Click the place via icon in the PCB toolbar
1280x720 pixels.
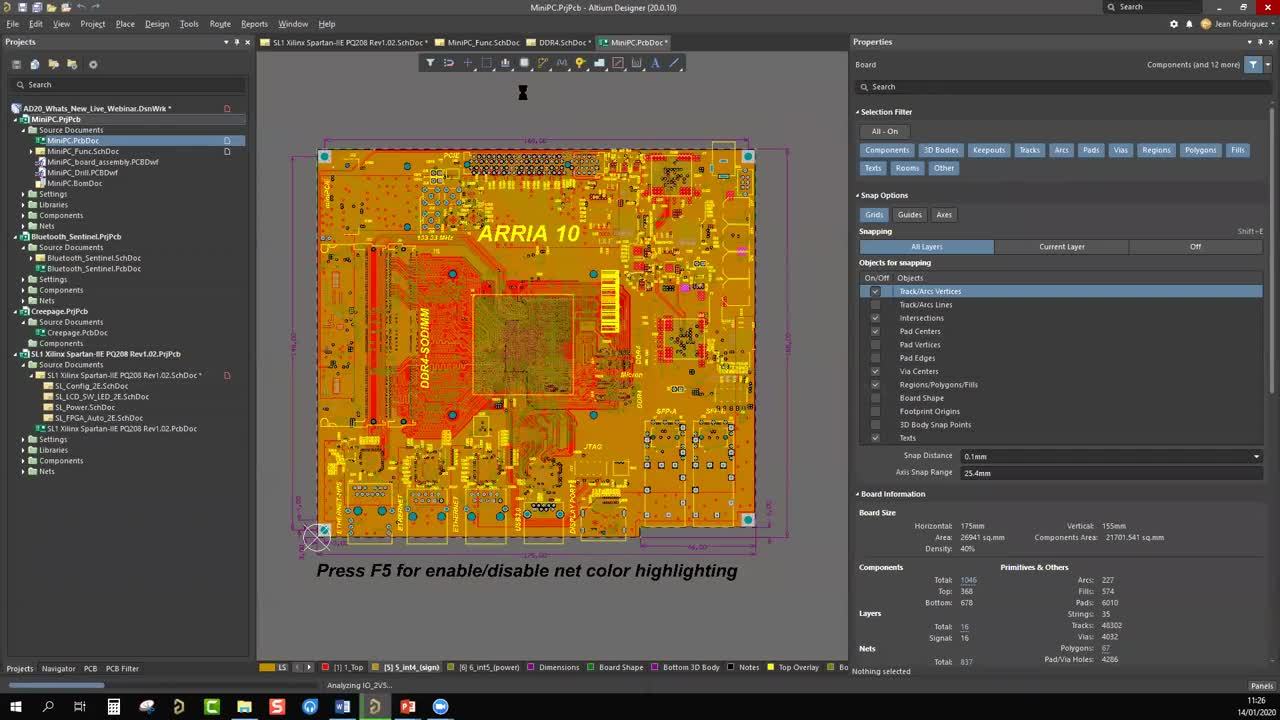click(579, 63)
